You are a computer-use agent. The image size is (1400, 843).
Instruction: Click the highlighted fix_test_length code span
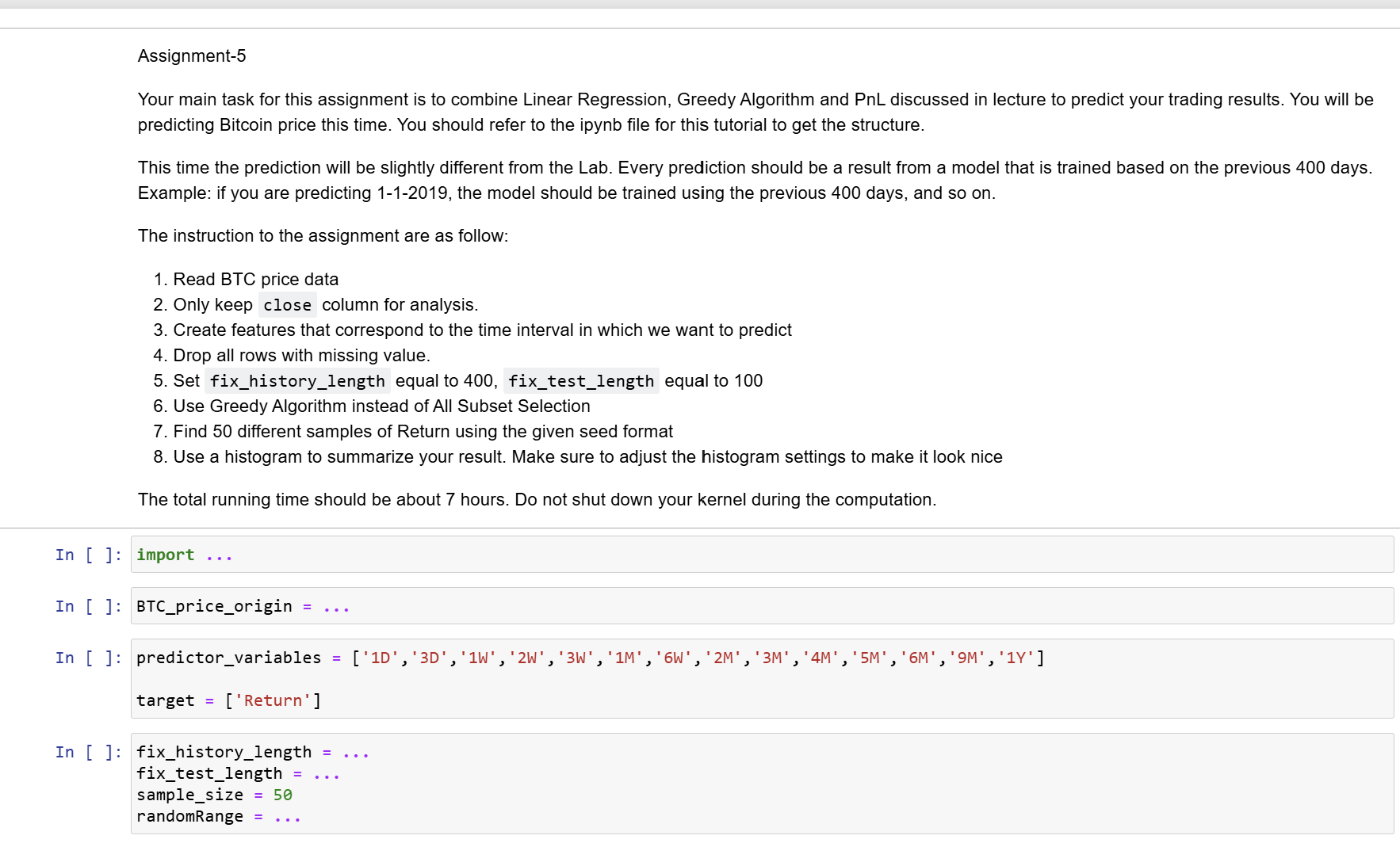[x=581, y=381]
